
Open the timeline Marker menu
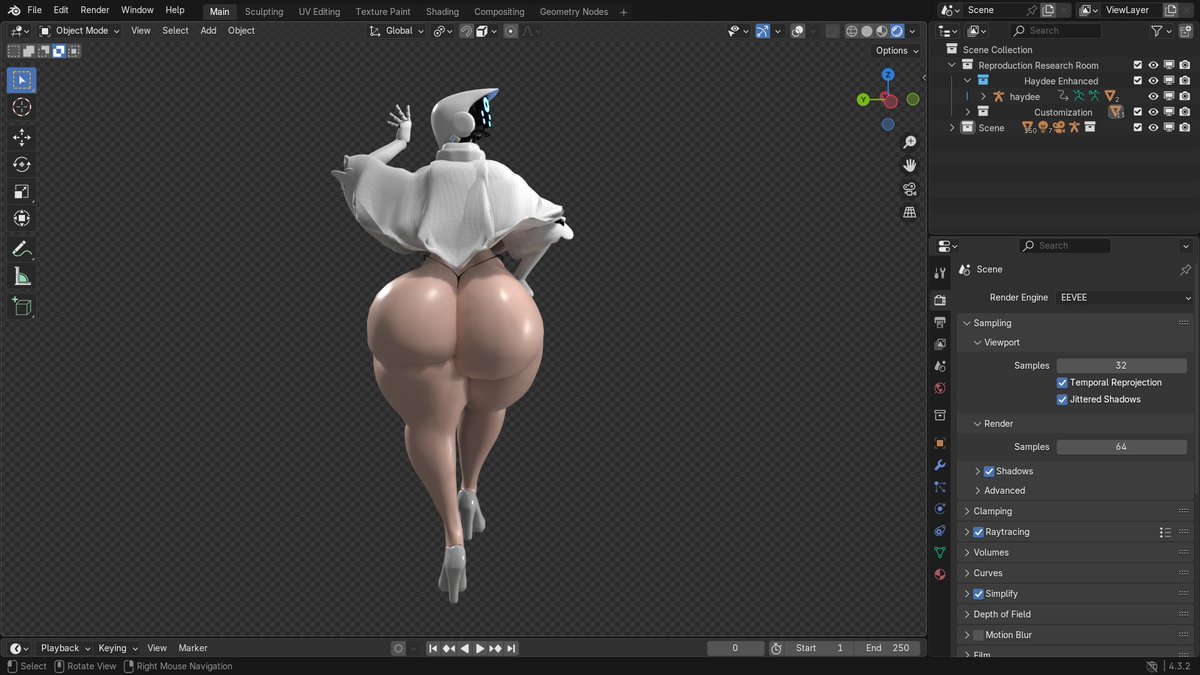tap(193, 648)
